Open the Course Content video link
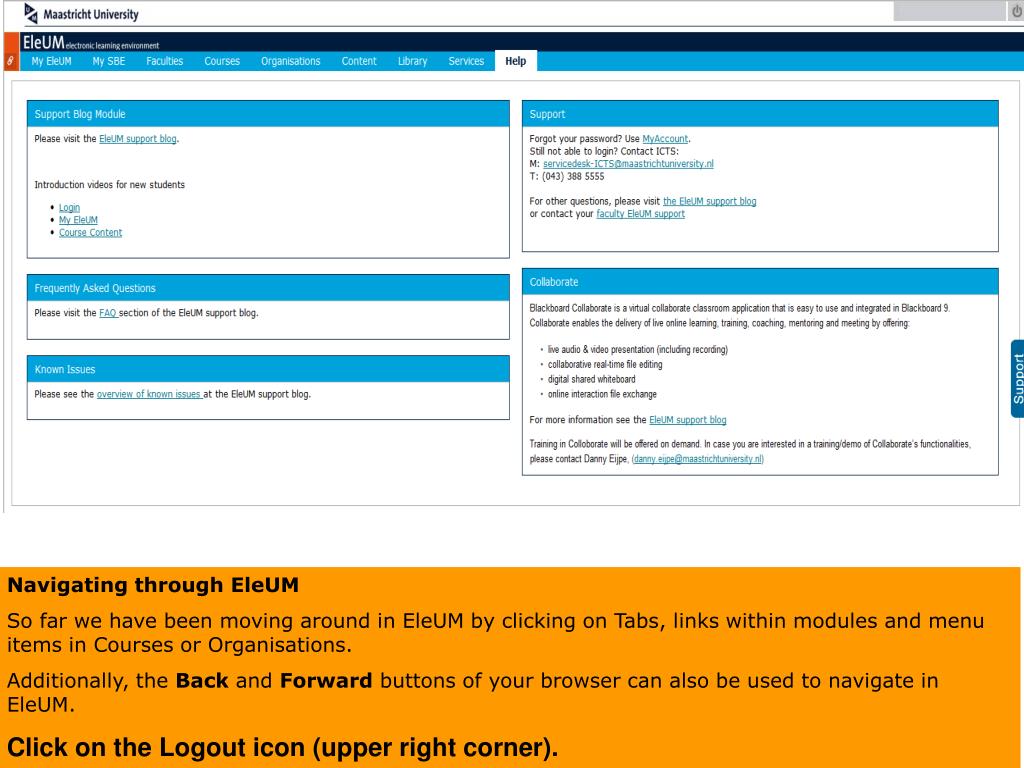This screenshot has width=1024, height=768. [90, 232]
